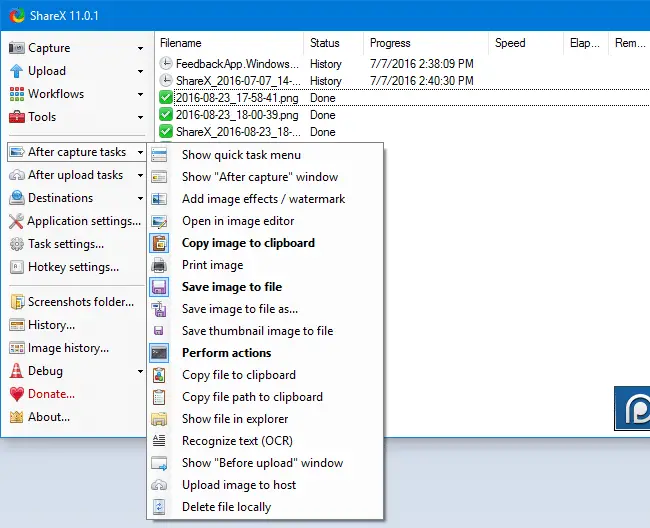
Task: Select the 2016-08-23_17-58-41.png row
Action: click(x=402, y=98)
